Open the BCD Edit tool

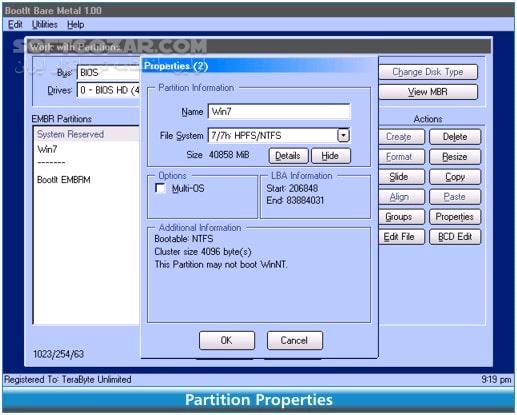[455, 237]
